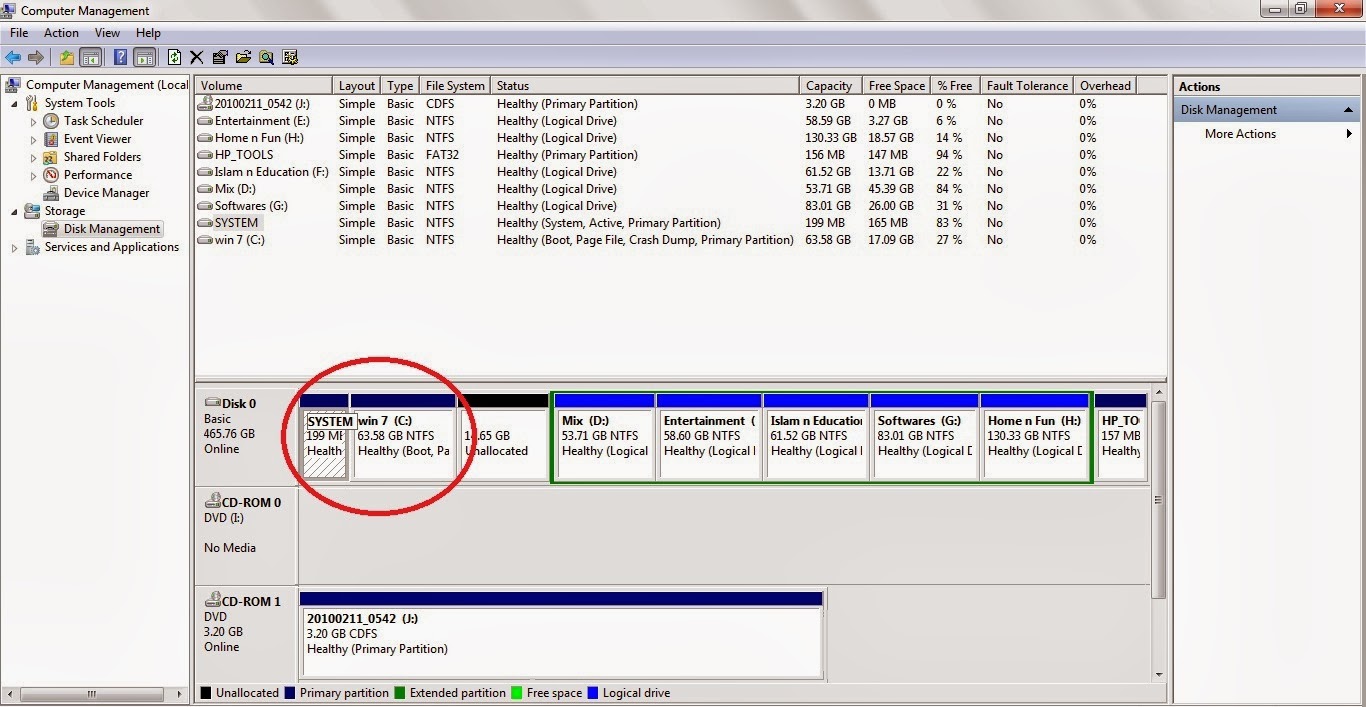Viewport: 1366px width, 707px height.
Task: Click the delete X toolbar icon
Action: (x=196, y=57)
